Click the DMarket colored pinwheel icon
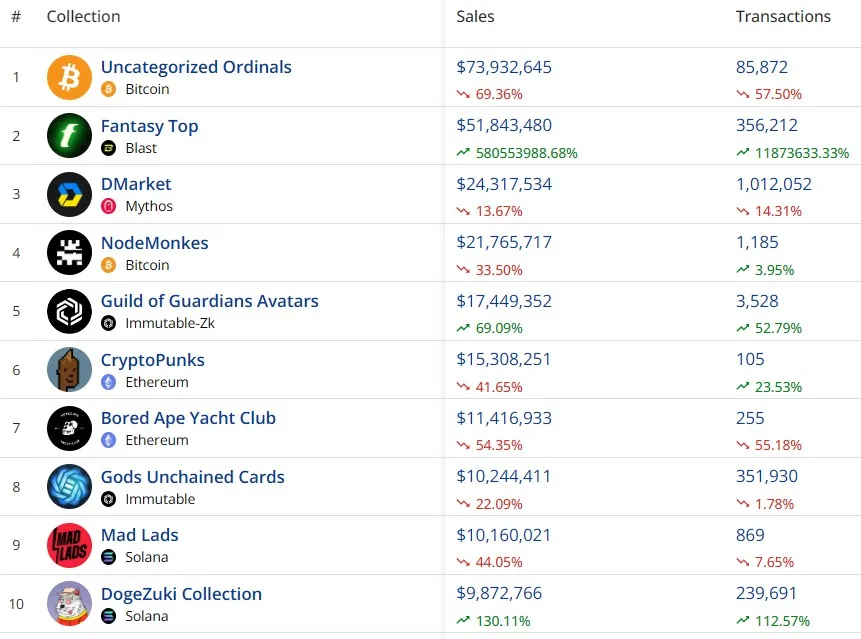The height and width of the screenshot is (639, 861). pos(69,194)
